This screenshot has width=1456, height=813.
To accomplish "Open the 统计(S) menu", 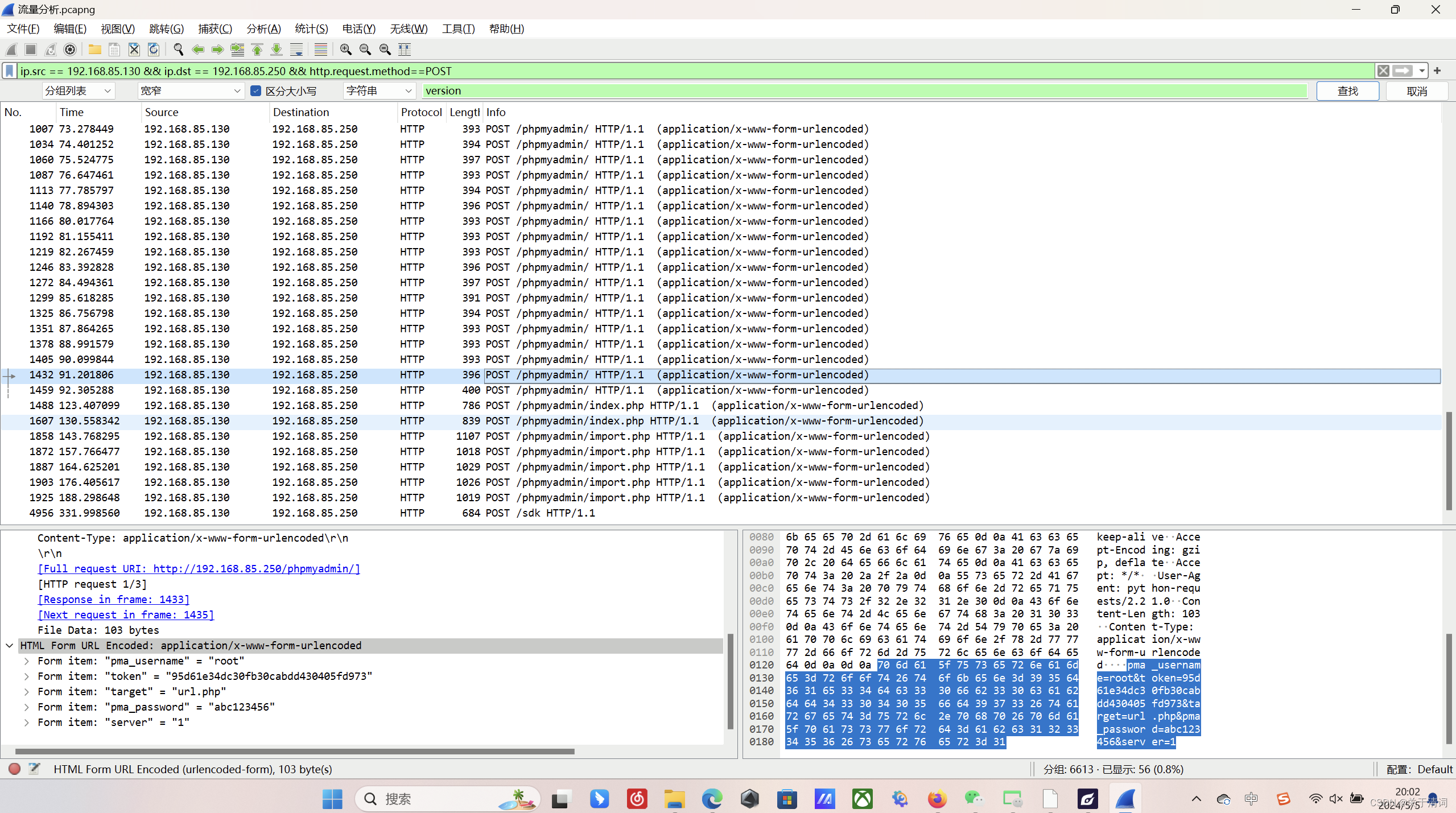I will point(311,29).
